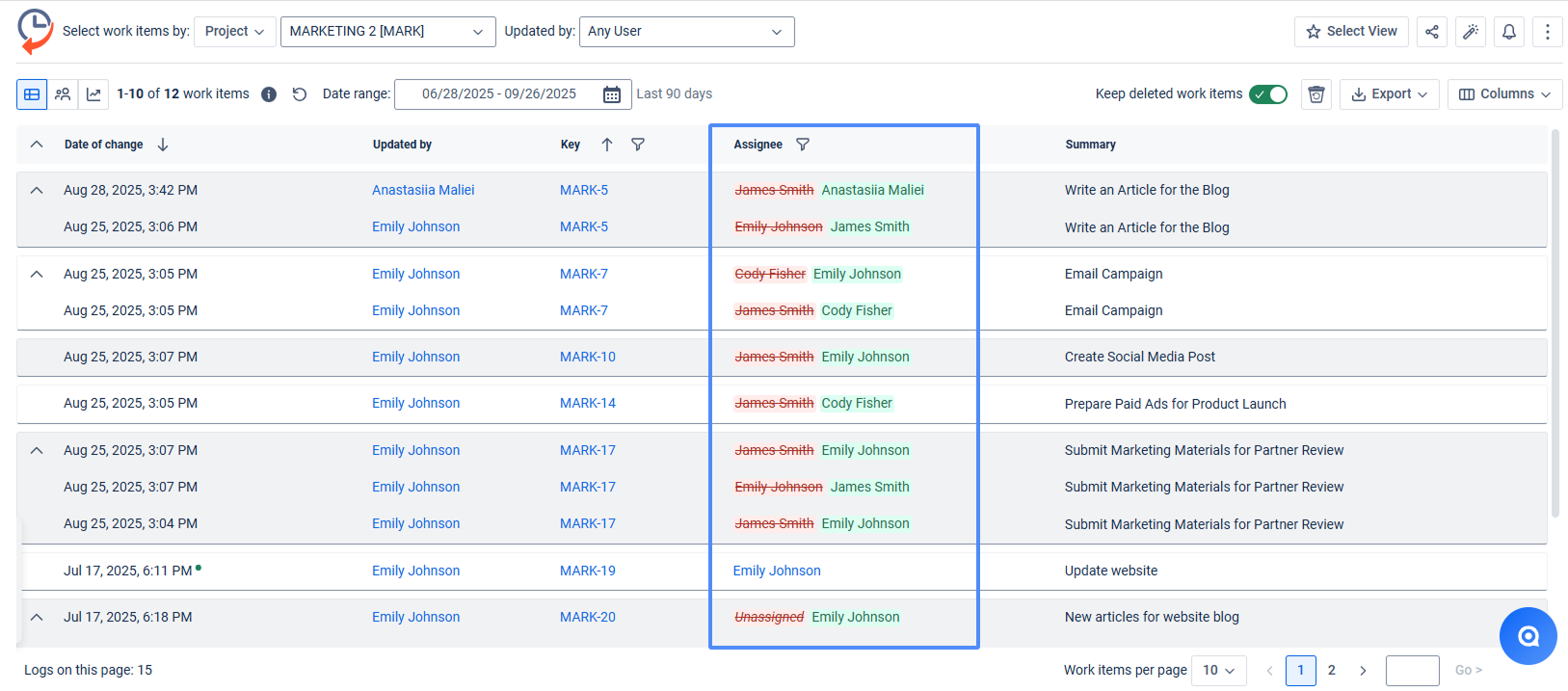Click the notifications bell icon

[1509, 32]
